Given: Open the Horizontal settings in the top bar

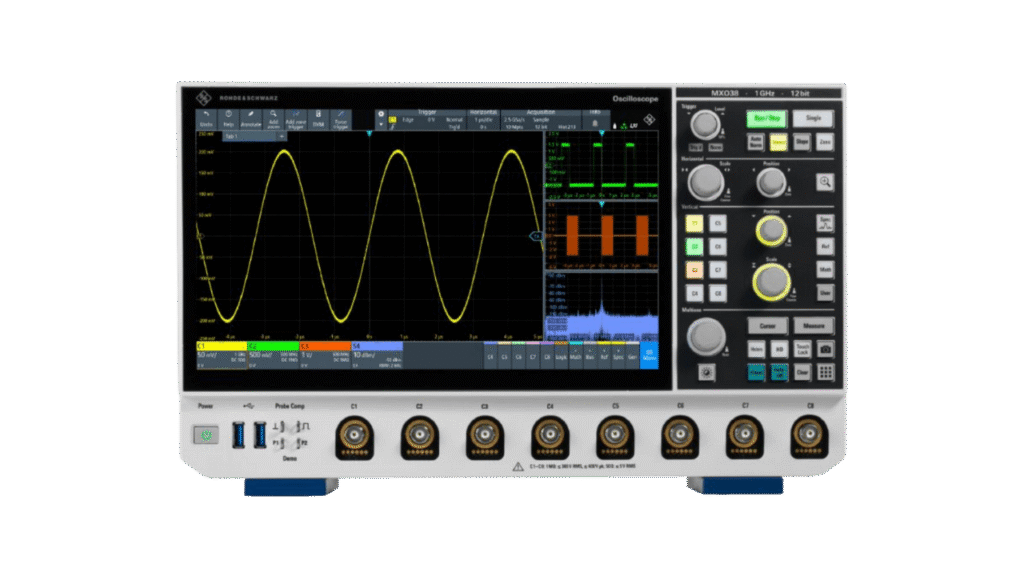Looking at the screenshot, I should (x=483, y=120).
